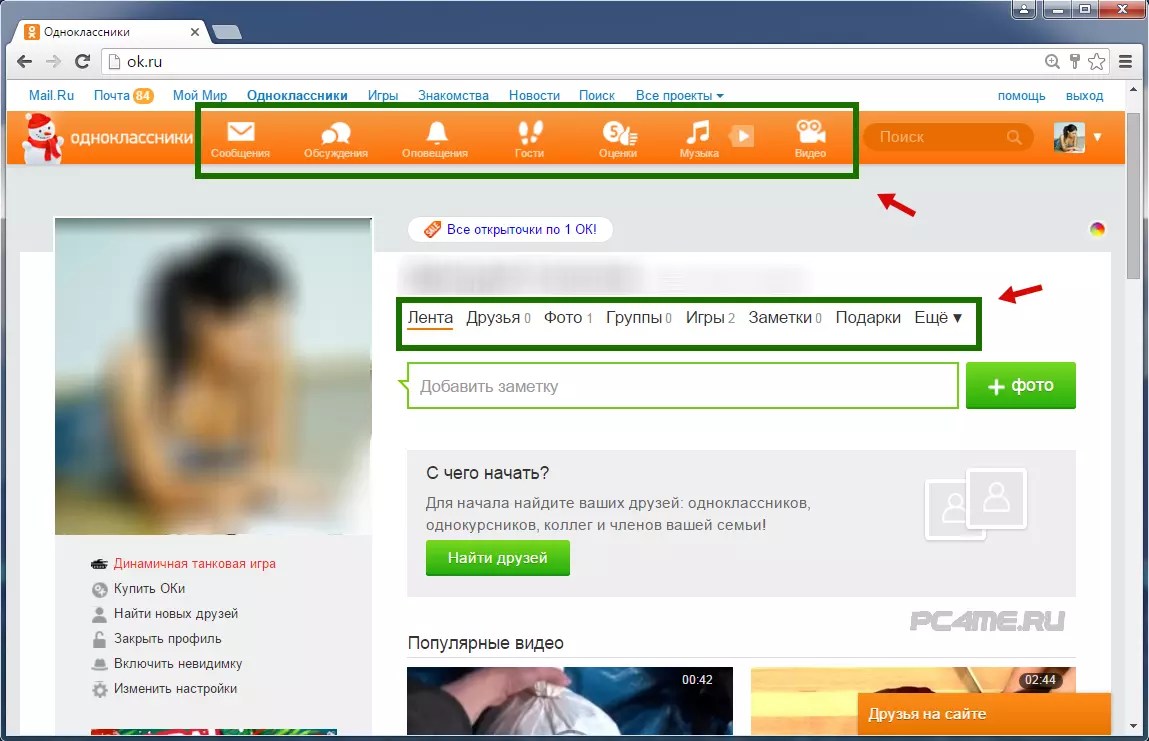The height and width of the screenshot is (741, 1149).
Task: Open Почта mail link
Action: pyautogui.click(x=111, y=95)
